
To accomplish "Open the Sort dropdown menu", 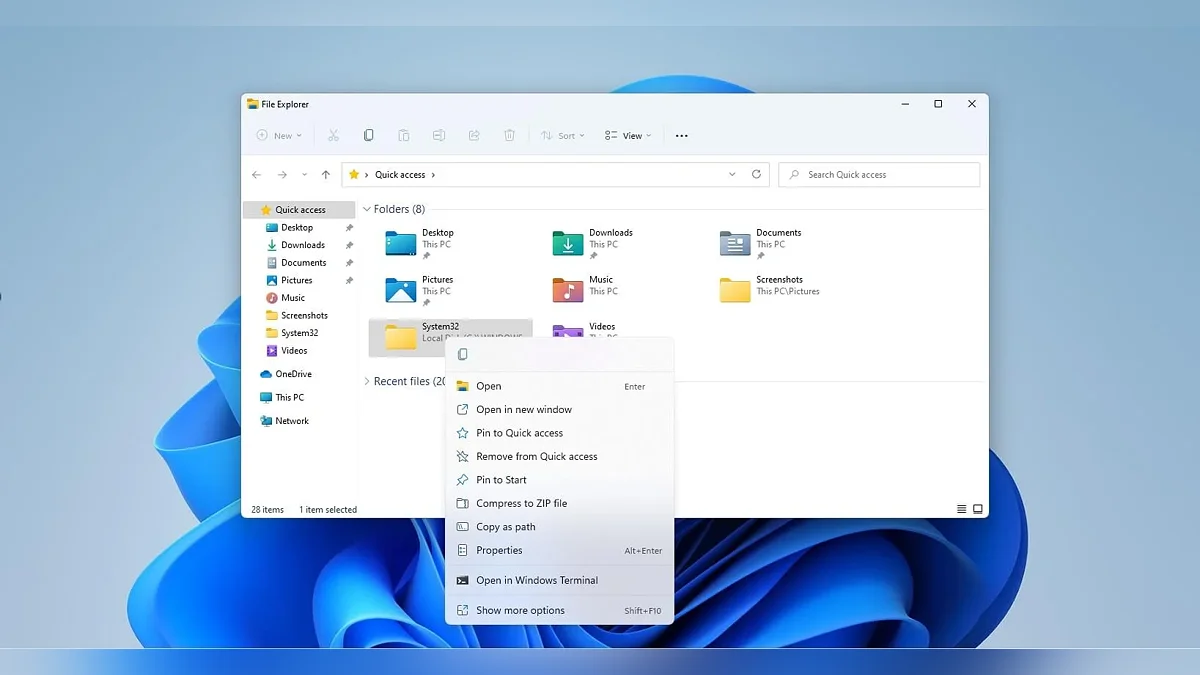I will tap(563, 135).
